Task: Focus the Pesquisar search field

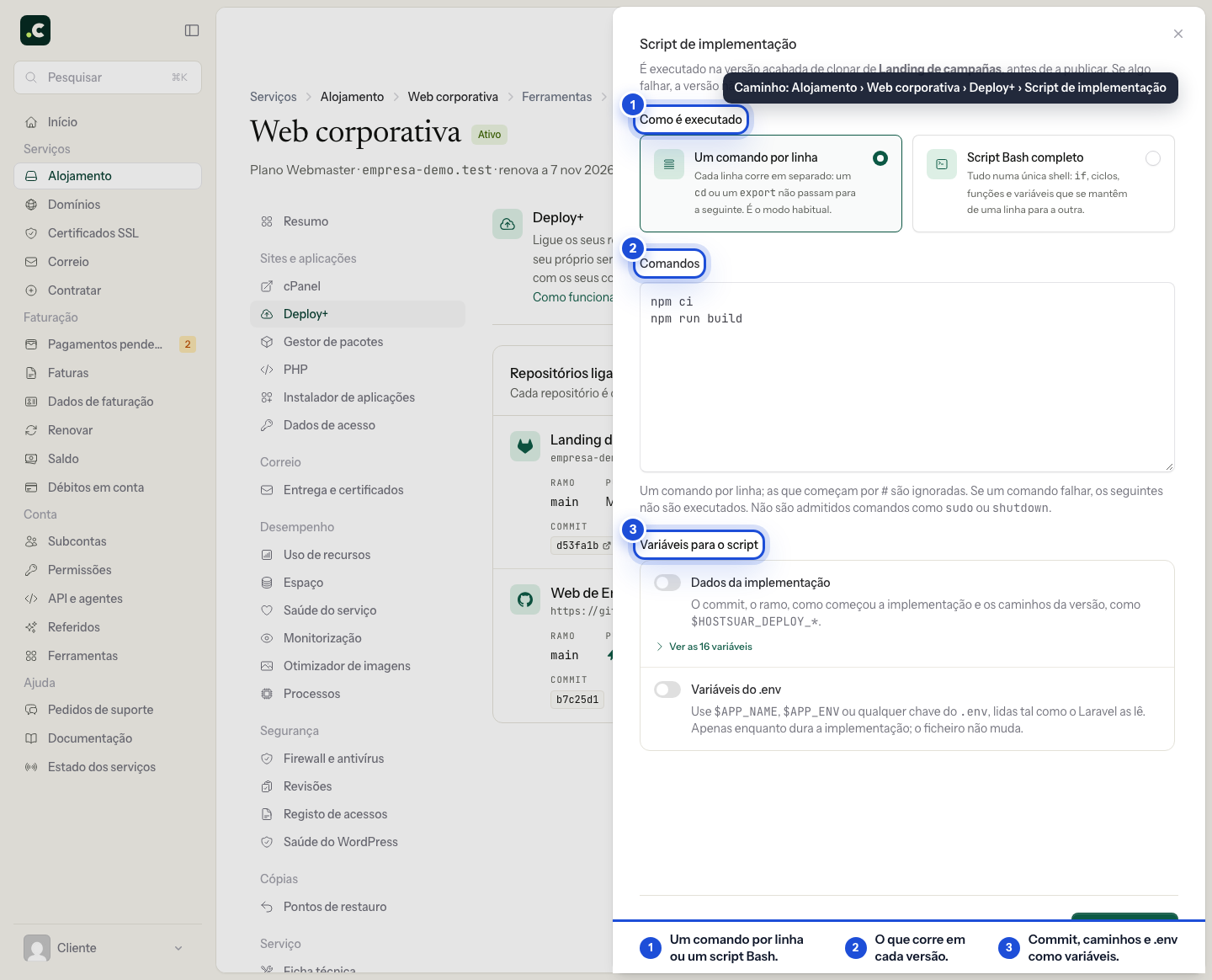Action: click(x=108, y=77)
